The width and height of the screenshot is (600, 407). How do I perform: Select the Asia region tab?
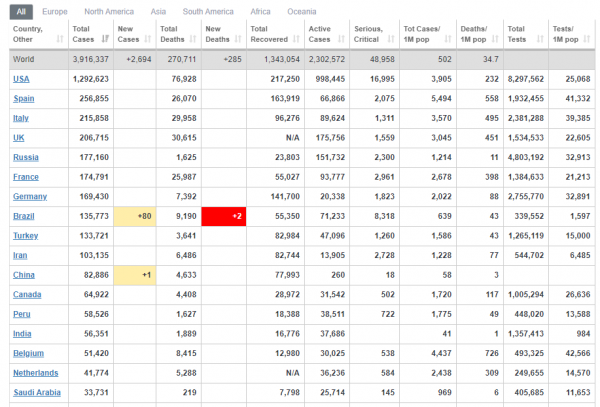(158, 12)
